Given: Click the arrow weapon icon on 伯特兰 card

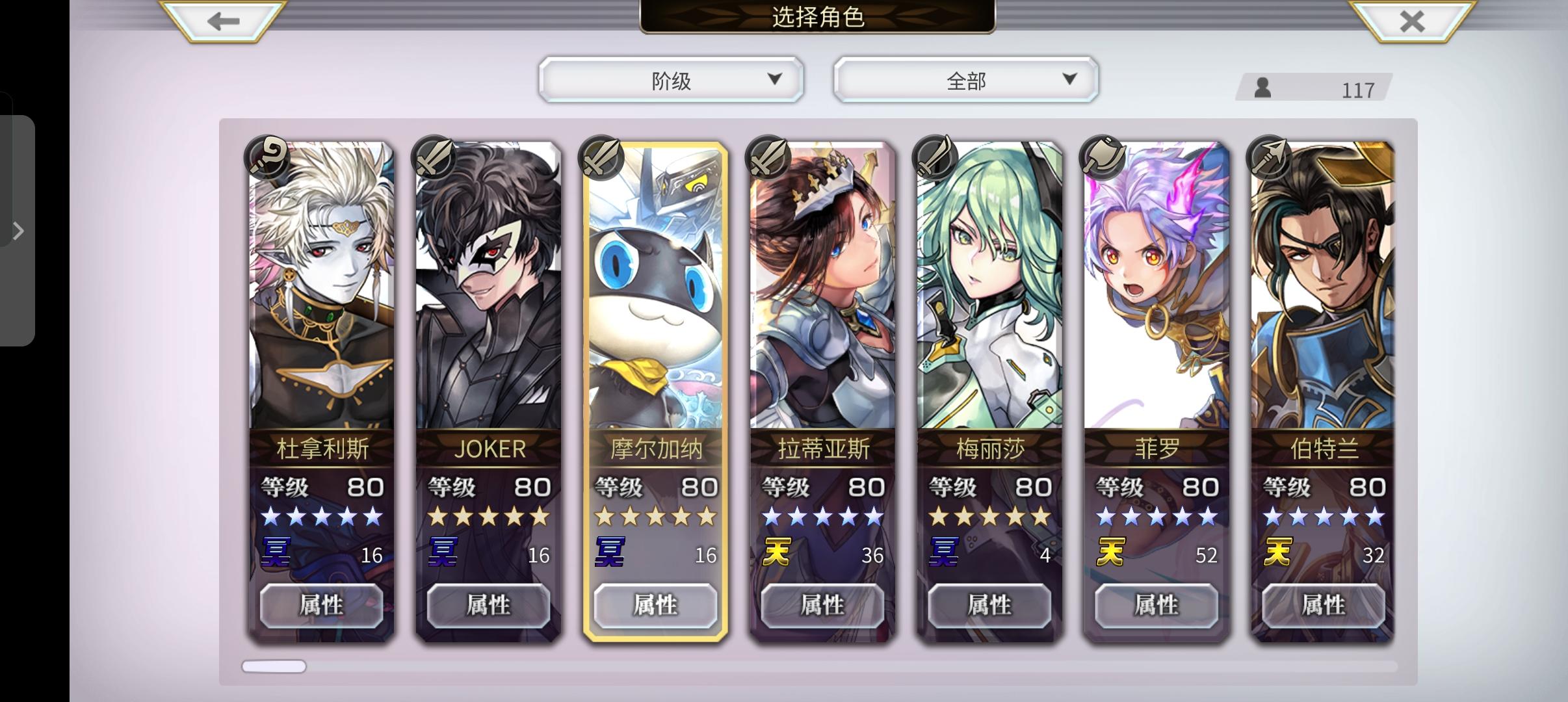Looking at the screenshot, I should (x=1269, y=158).
